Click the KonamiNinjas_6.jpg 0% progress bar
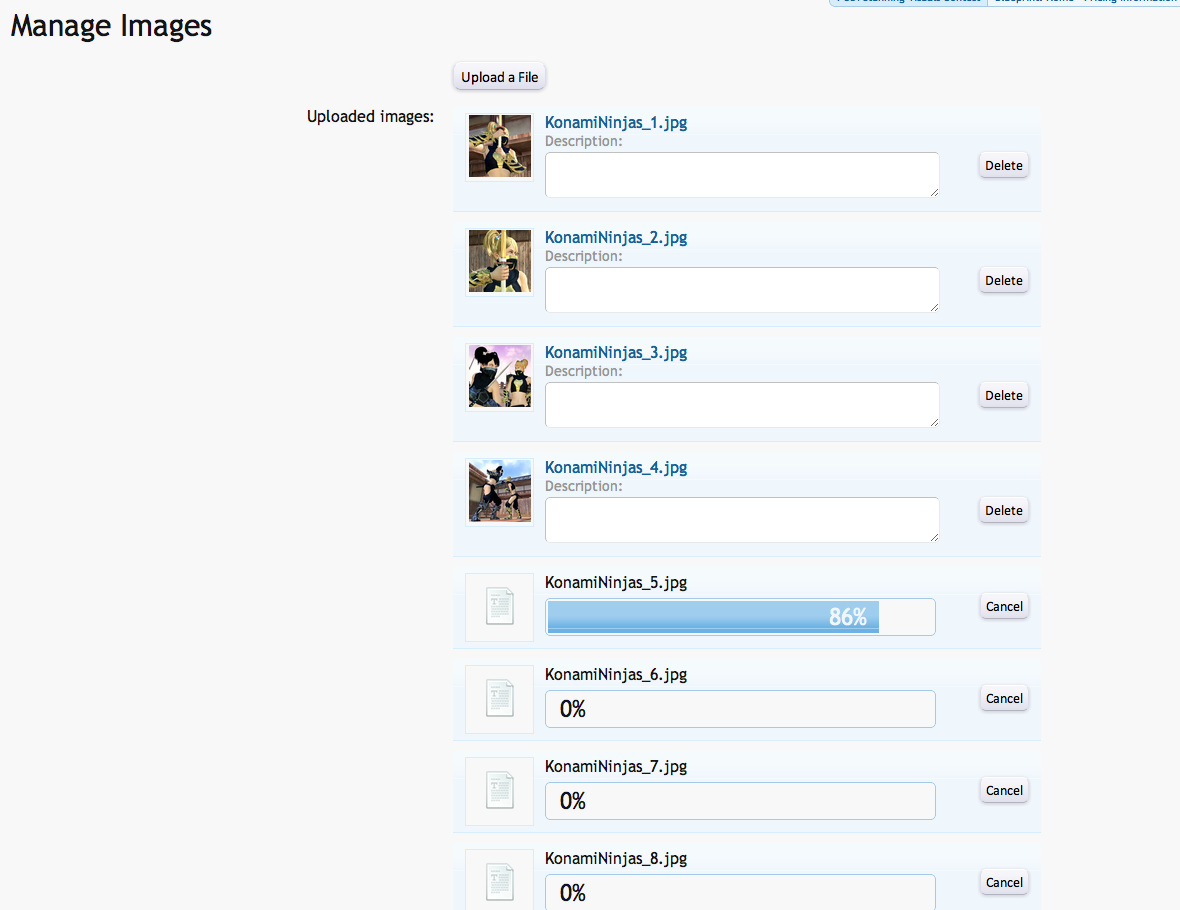The width and height of the screenshot is (1180, 910). click(x=740, y=709)
